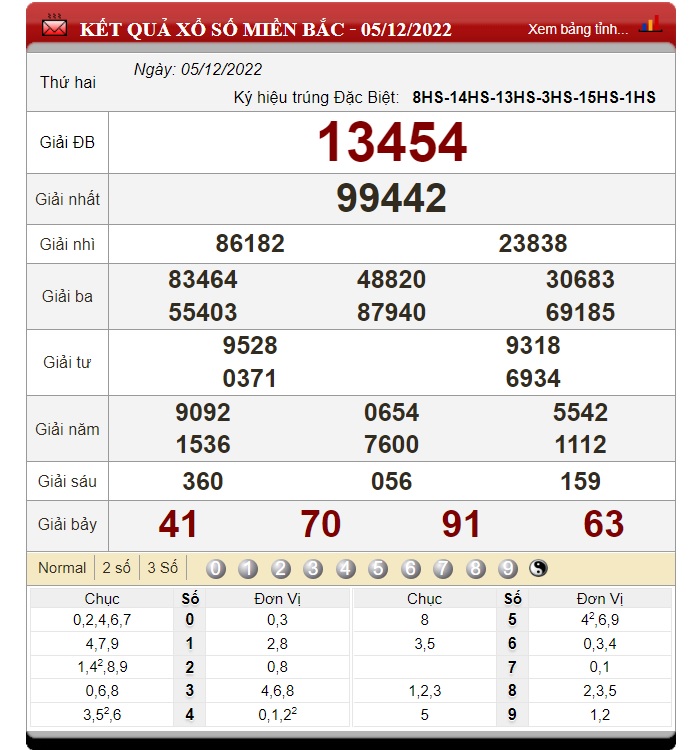The image size is (700, 750).
Task: Click Số 9 row in stats table
Action: click(x=512, y=715)
